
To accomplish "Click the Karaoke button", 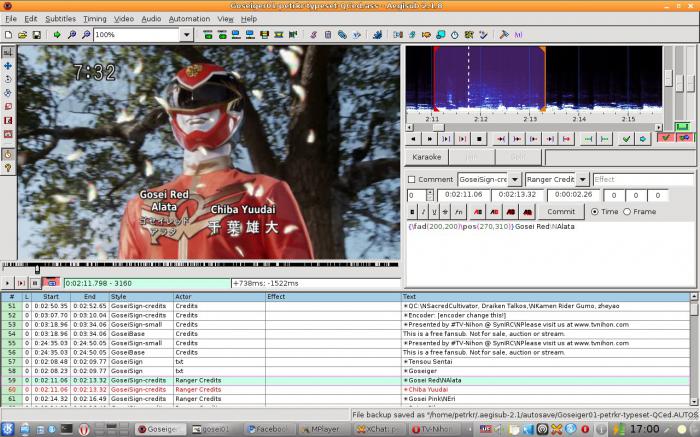I will click(x=426, y=157).
